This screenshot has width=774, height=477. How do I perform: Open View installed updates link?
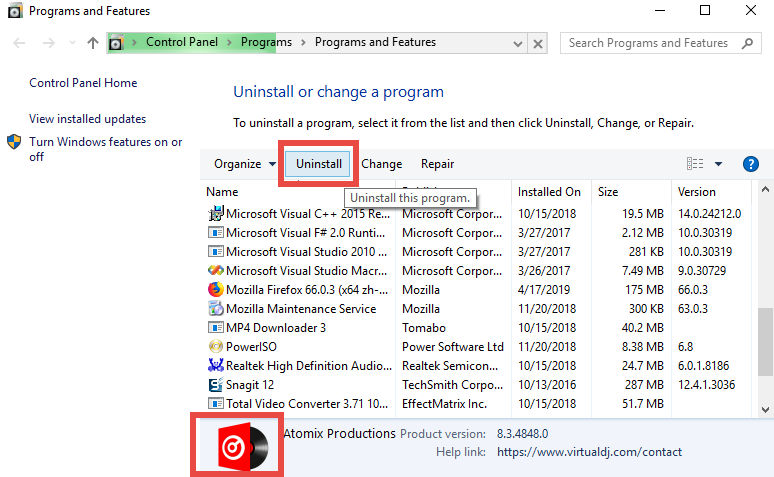87,119
